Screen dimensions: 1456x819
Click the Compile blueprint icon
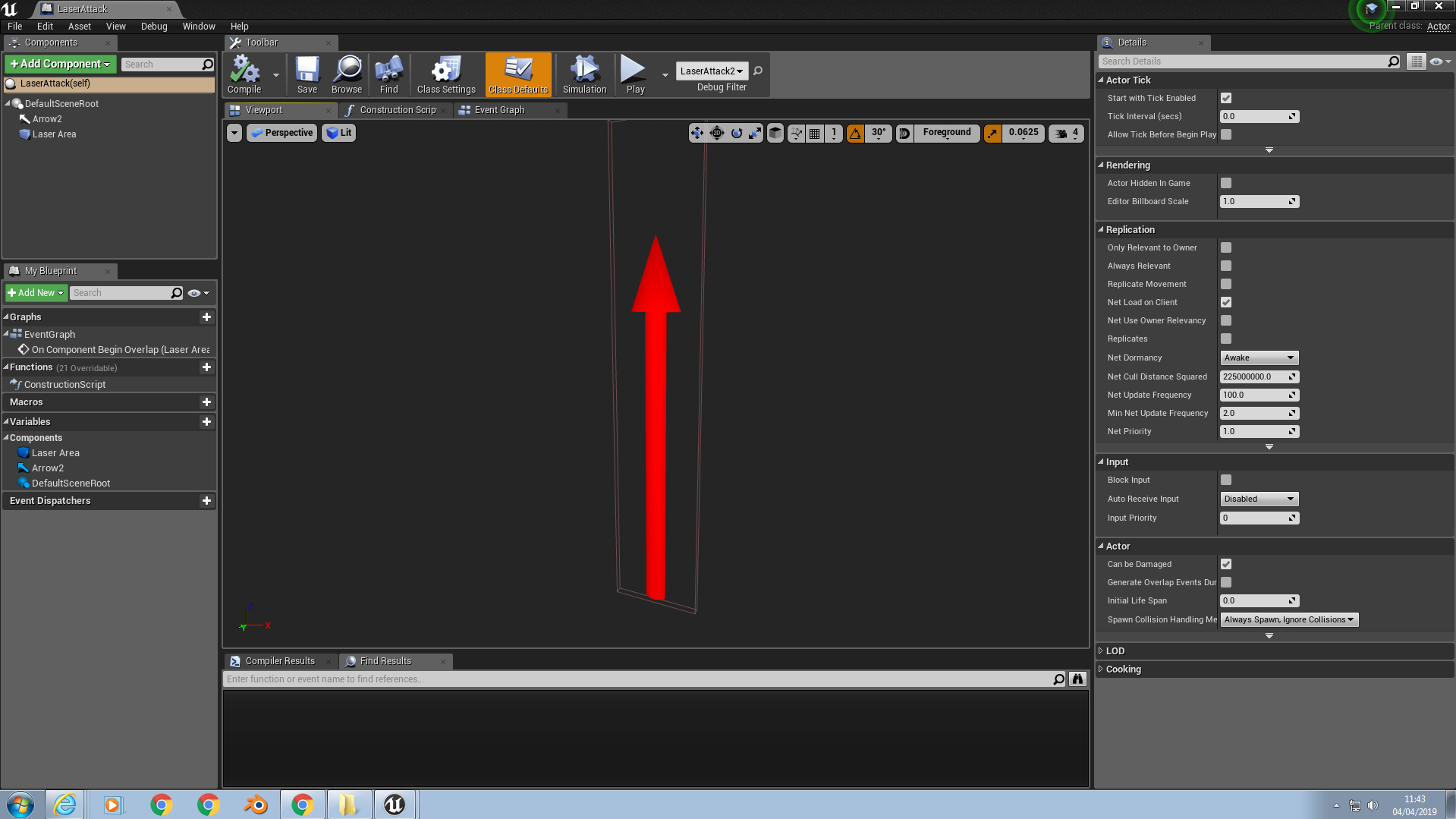click(244, 74)
